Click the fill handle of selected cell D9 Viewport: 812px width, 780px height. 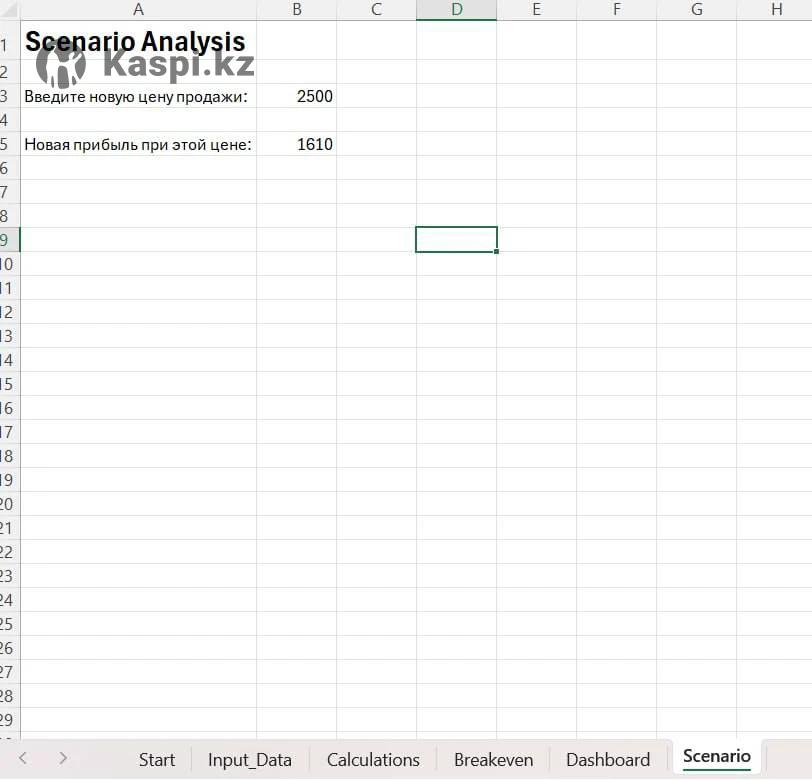pyautogui.click(x=496, y=251)
